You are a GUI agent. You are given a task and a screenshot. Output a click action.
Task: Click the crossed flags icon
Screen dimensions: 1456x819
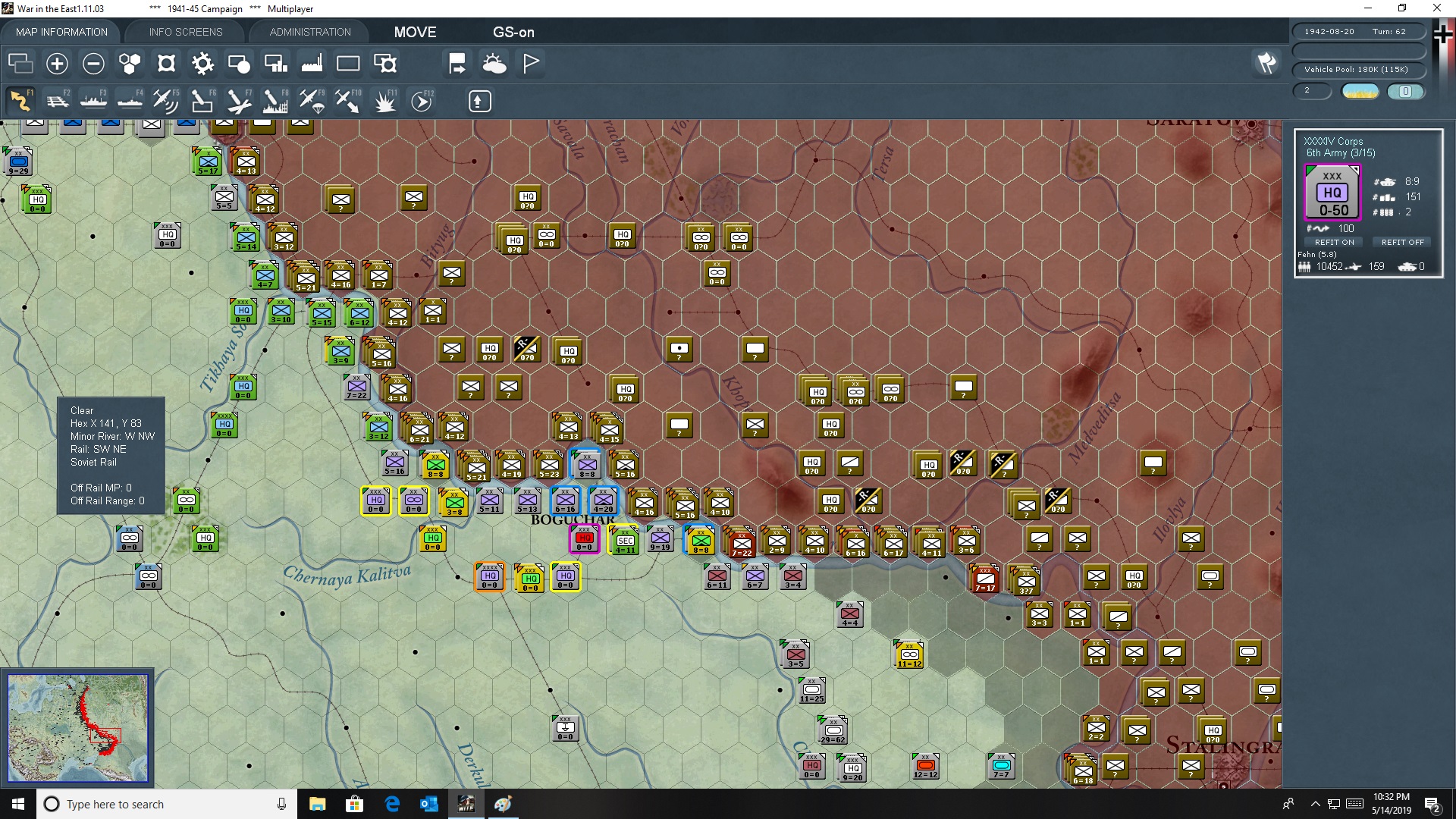click(x=1266, y=63)
